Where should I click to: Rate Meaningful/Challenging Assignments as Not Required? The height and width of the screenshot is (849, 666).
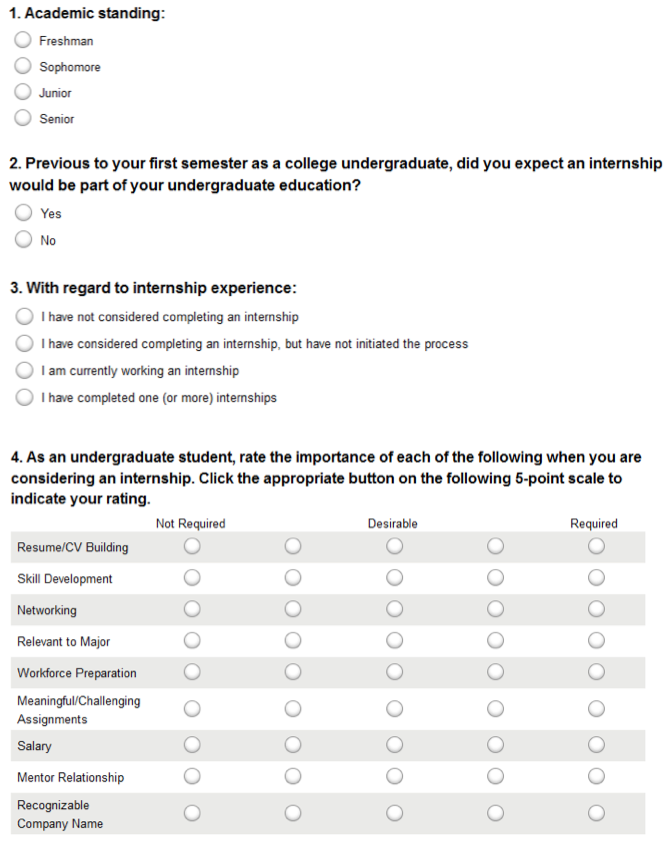pos(192,708)
